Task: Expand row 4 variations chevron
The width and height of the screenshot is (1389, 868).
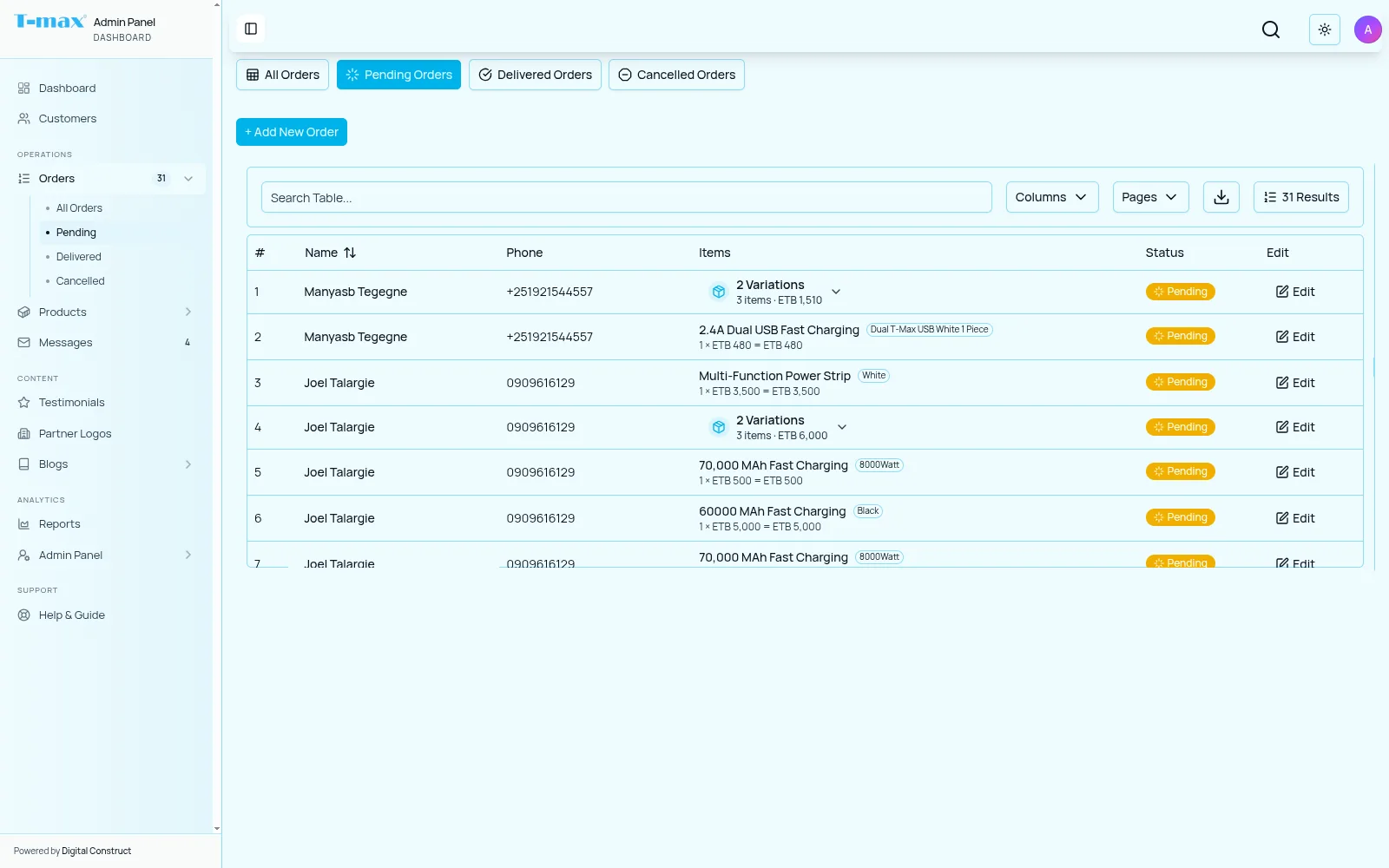Action: [x=842, y=427]
